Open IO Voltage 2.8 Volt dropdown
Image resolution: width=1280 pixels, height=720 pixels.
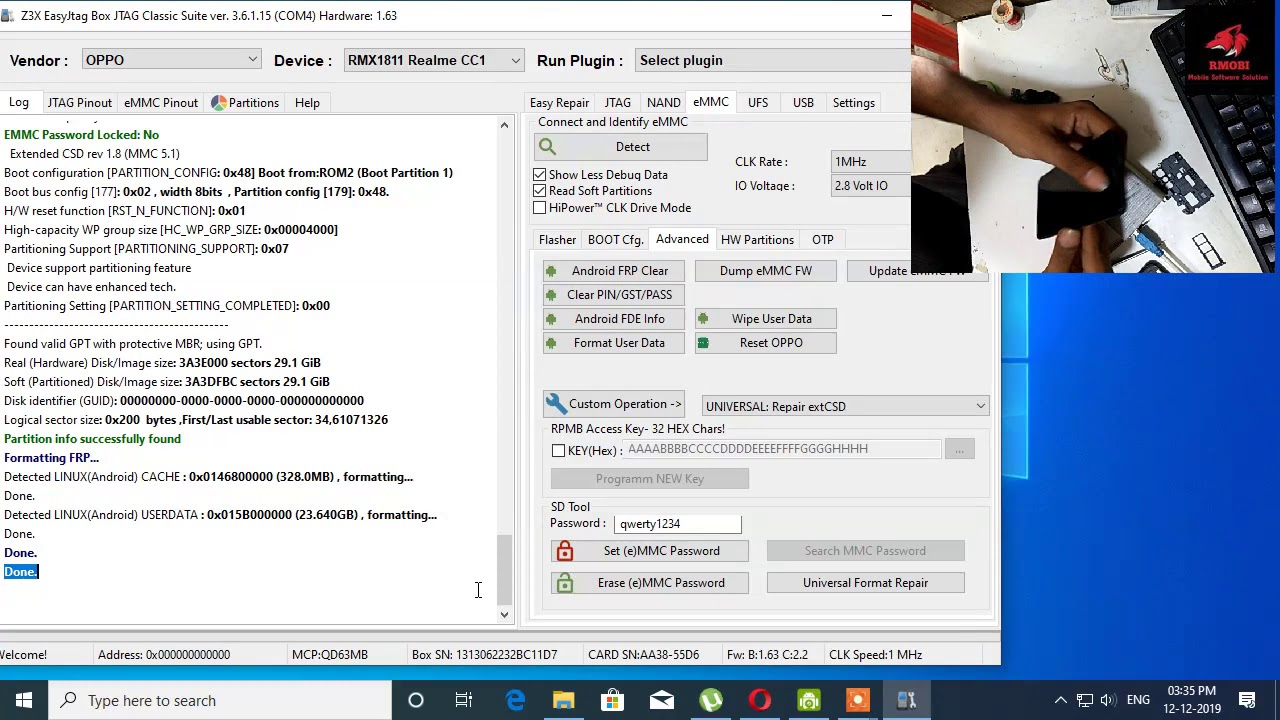coord(872,185)
